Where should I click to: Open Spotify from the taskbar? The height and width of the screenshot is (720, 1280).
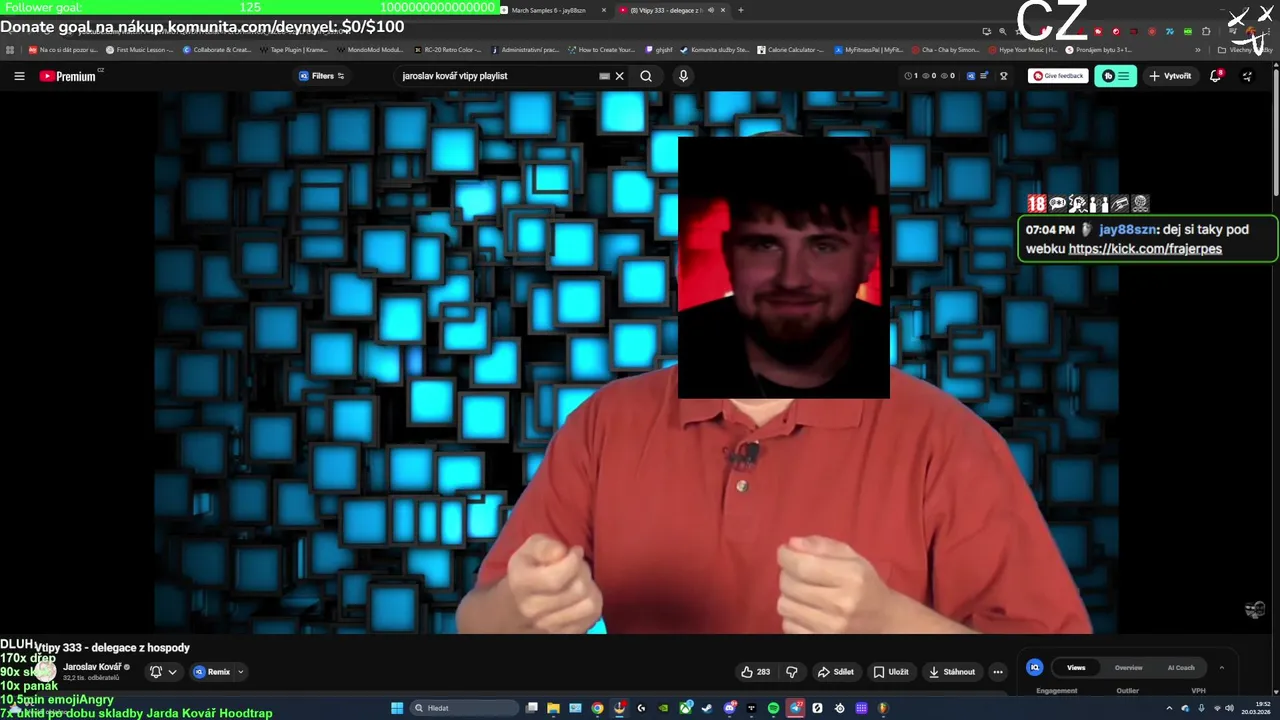click(773, 708)
